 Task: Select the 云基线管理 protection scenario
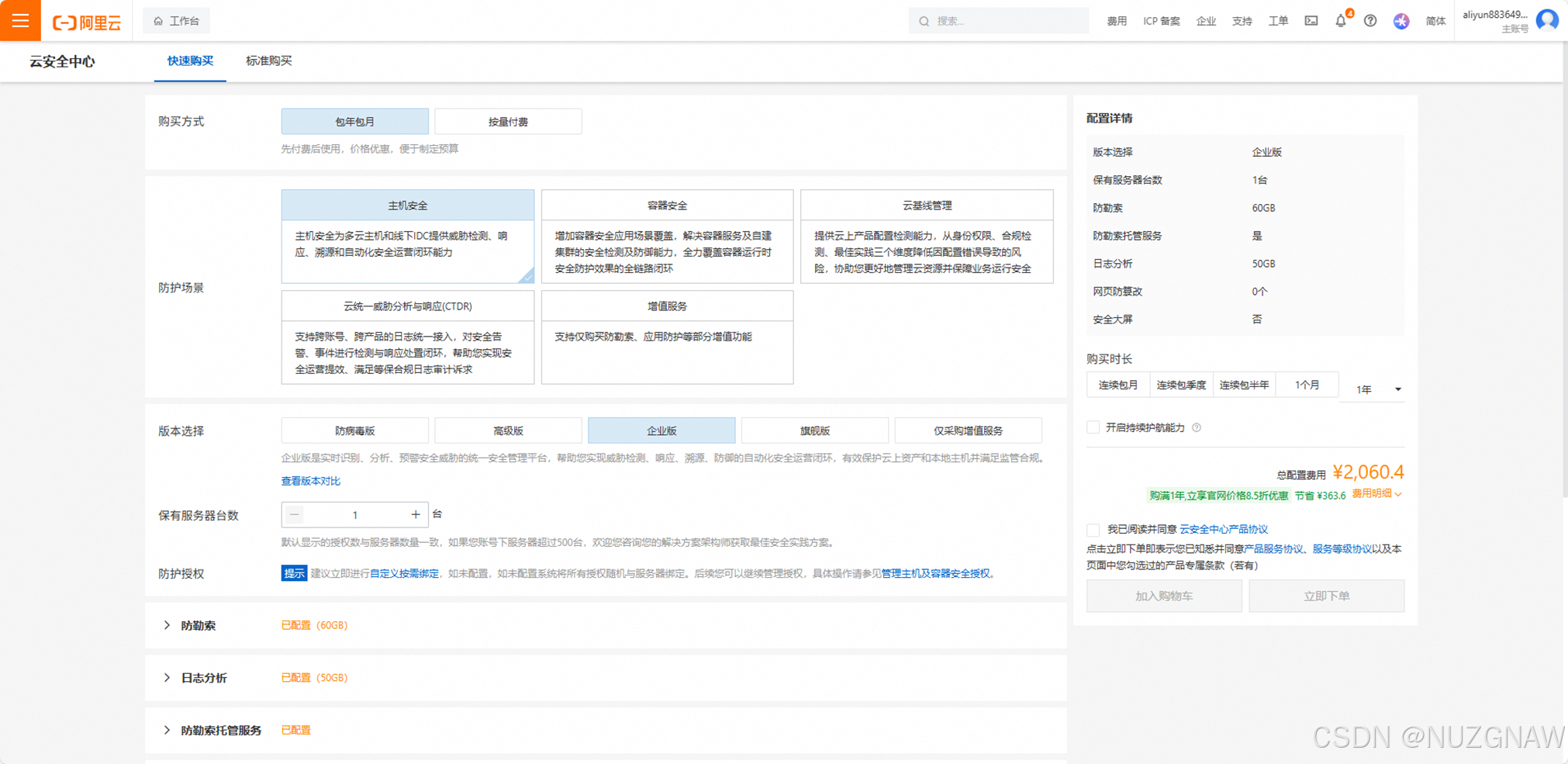(x=927, y=236)
